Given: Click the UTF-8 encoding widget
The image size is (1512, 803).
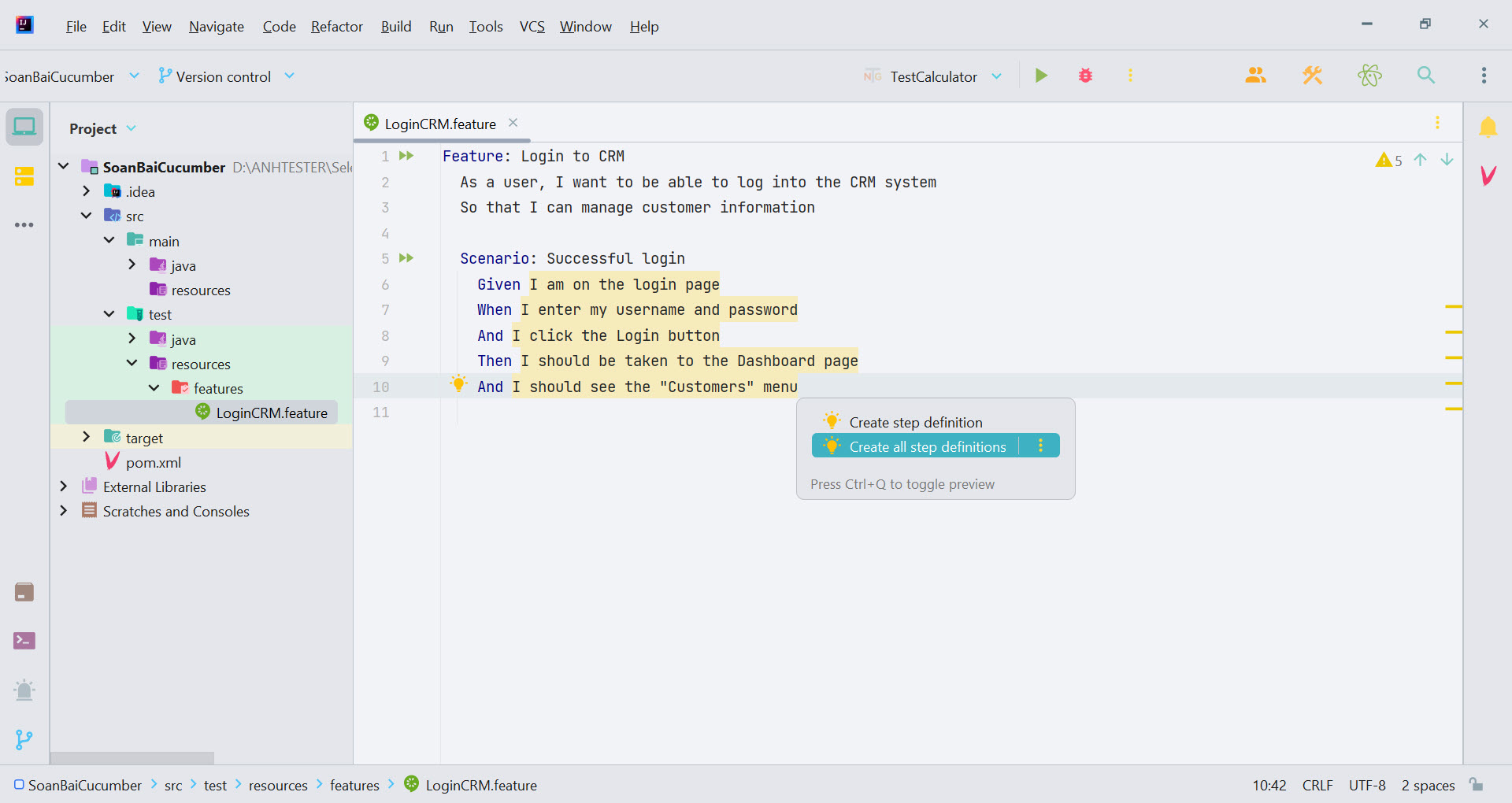Looking at the screenshot, I should (1367, 785).
